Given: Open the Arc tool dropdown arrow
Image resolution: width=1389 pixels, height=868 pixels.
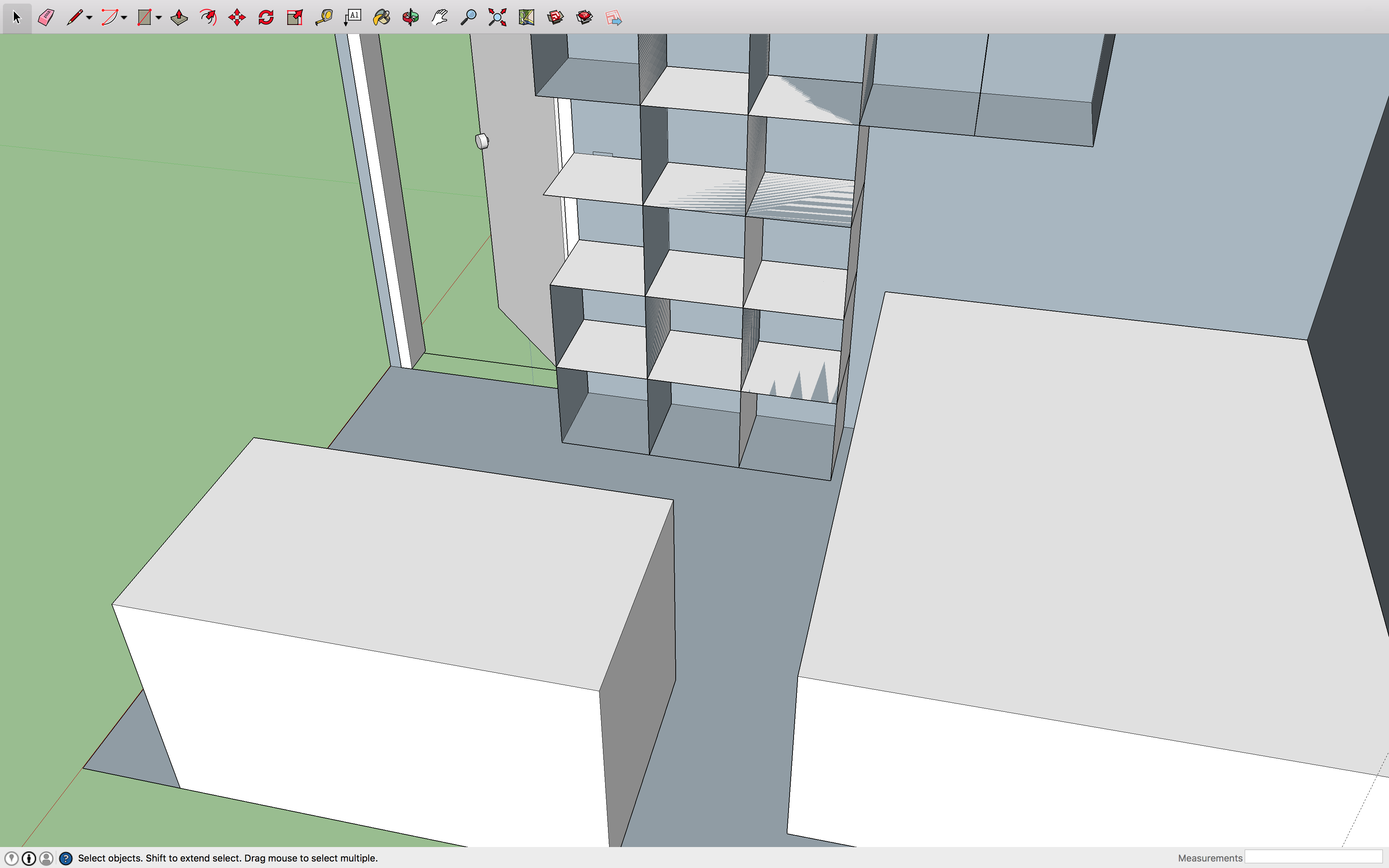Looking at the screenshot, I should [x=124, y=18].
